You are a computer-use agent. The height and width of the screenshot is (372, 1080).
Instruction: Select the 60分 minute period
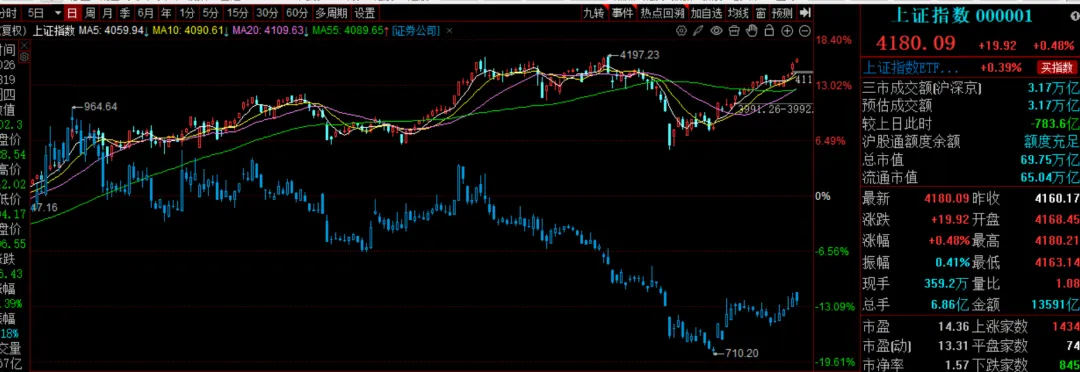click(x=297, y=13)
